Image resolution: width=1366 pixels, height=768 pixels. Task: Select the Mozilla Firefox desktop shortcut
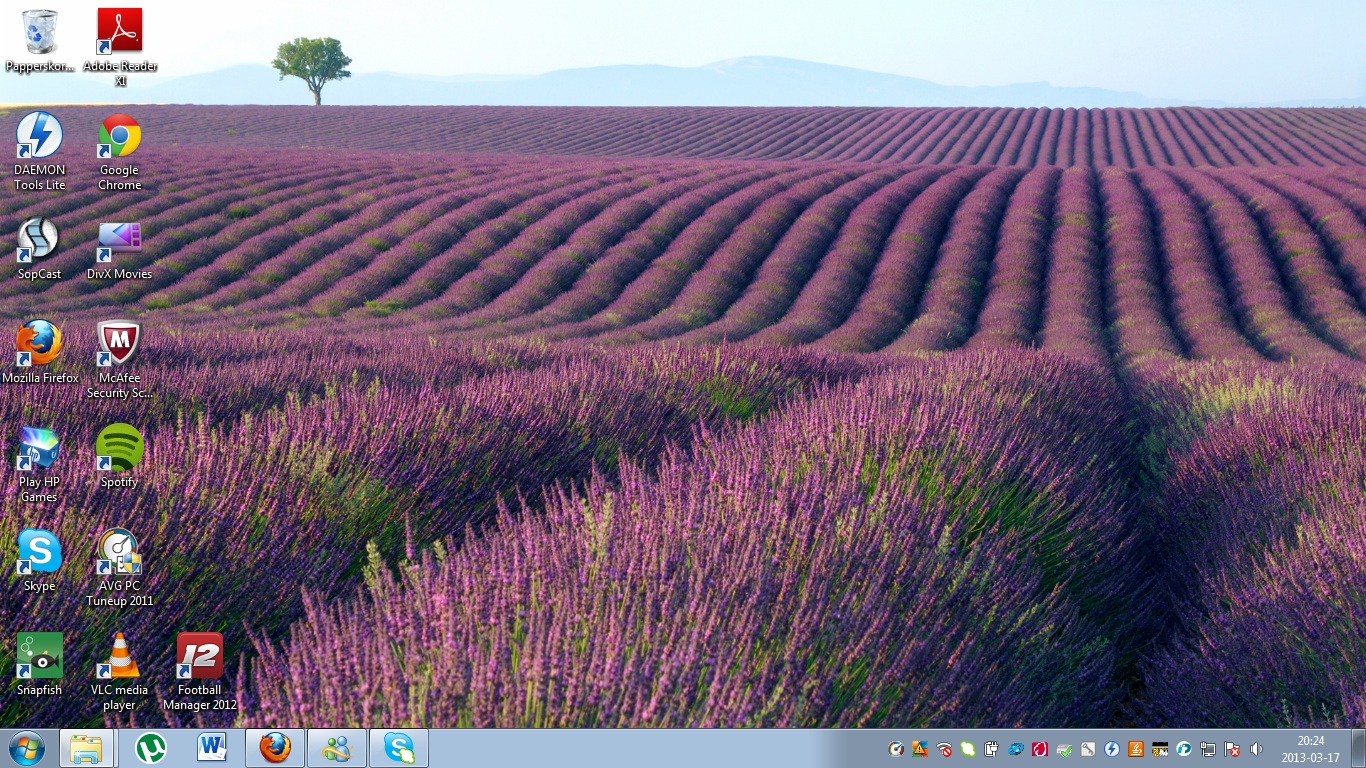(40, 344)
